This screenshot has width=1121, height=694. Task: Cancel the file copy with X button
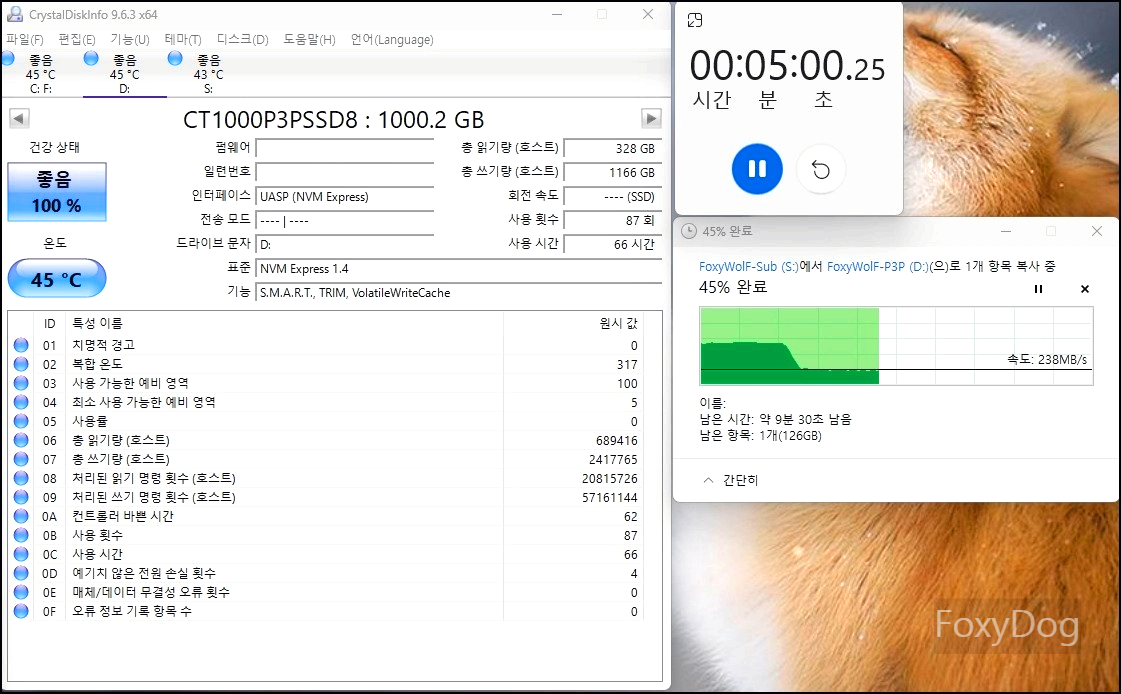1085,289
